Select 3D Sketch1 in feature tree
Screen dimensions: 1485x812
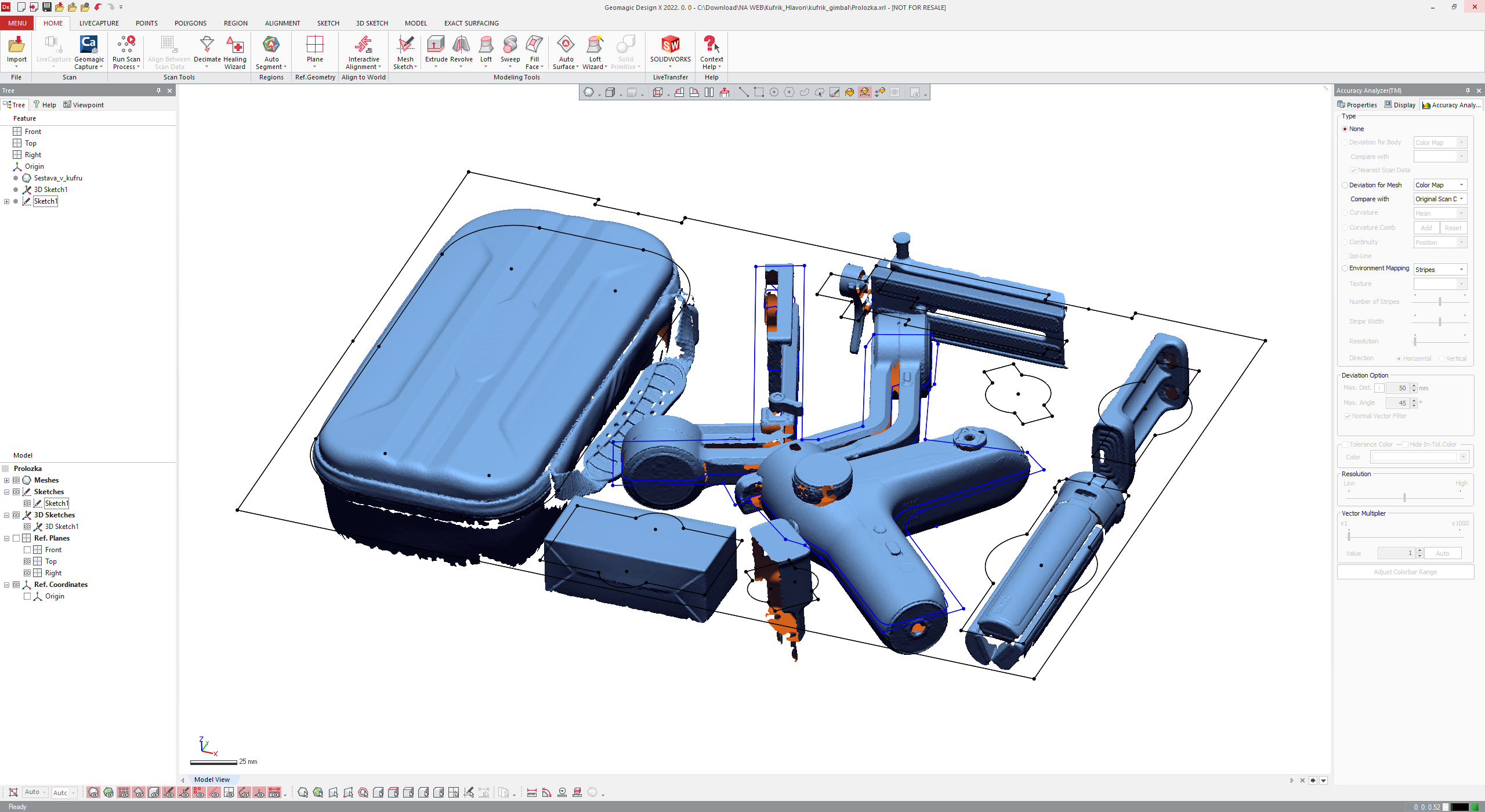tap(50, 190)
